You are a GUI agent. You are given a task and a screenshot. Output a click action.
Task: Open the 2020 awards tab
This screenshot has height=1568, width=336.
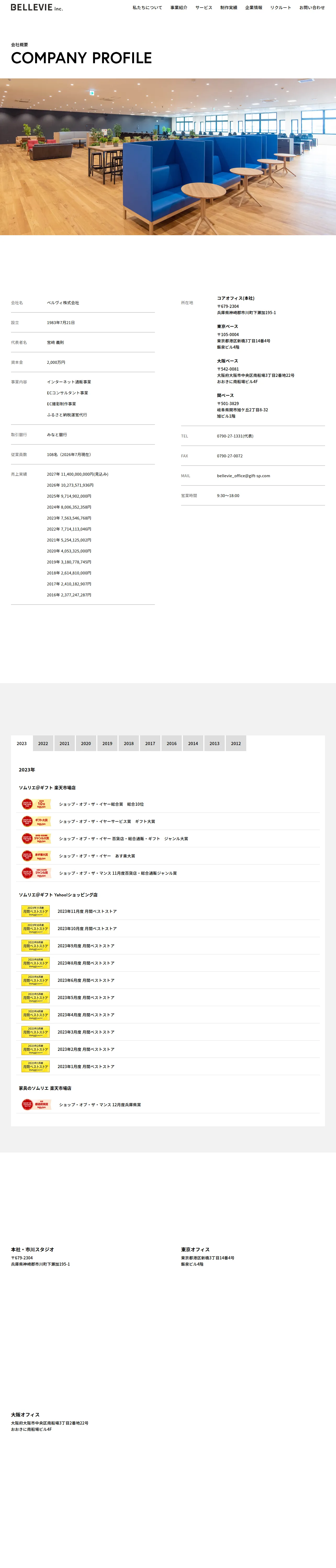tap(86, 743)
